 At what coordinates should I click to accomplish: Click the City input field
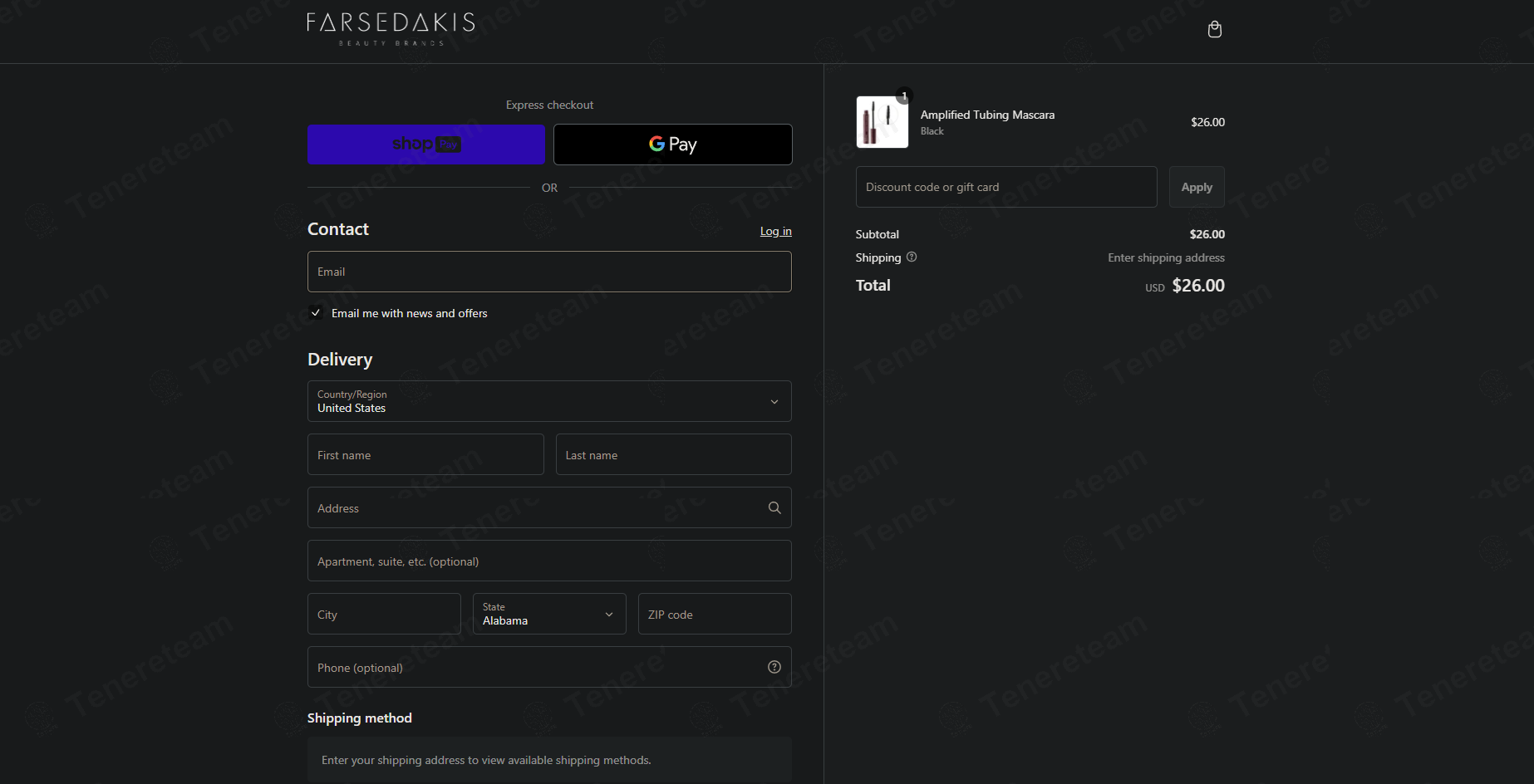(384, 614)
